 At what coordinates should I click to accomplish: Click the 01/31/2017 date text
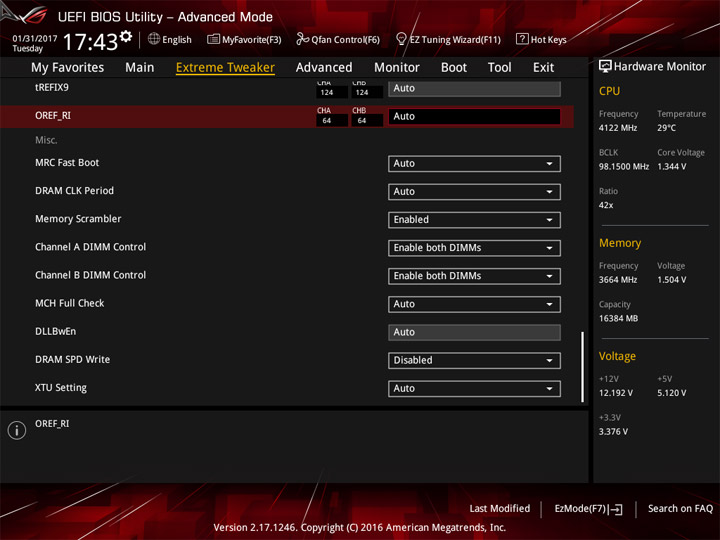click(x=34, y=39)
